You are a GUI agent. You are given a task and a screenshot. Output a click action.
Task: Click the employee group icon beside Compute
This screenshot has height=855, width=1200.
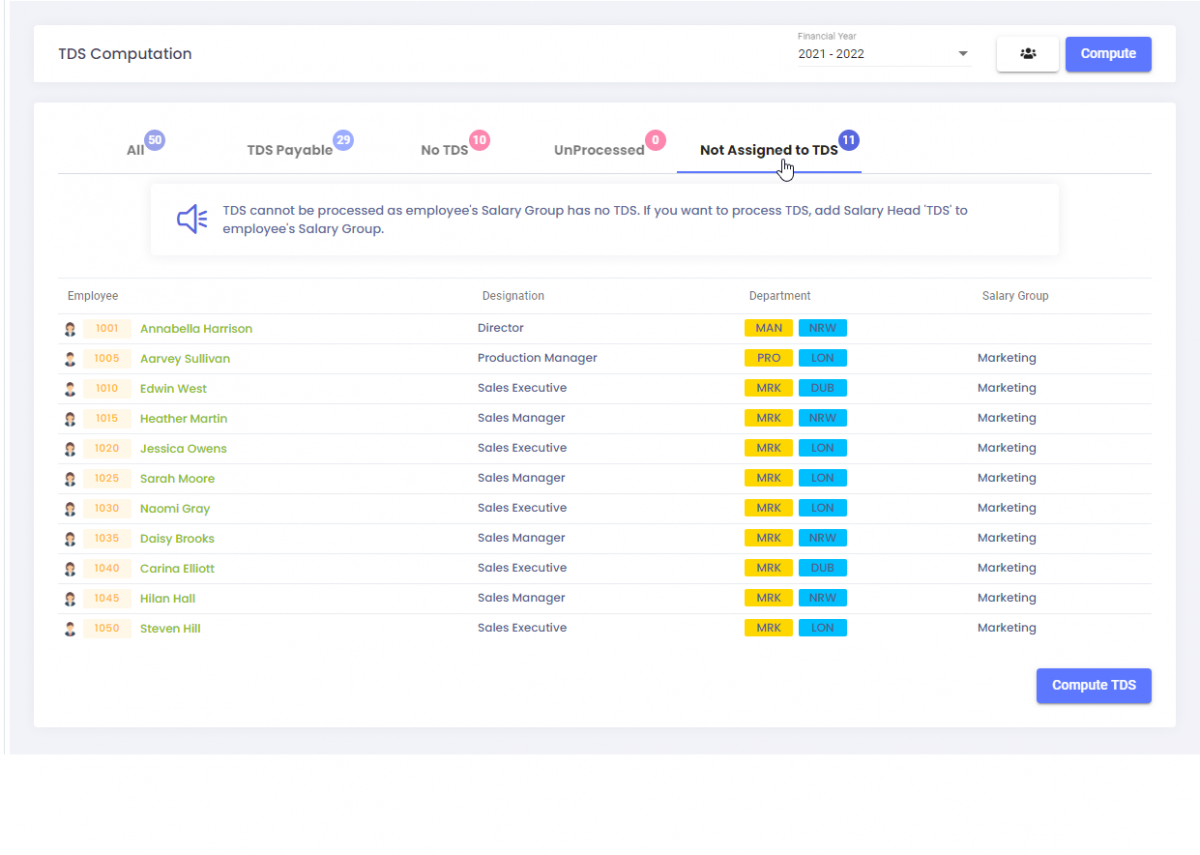[1027, 53]
